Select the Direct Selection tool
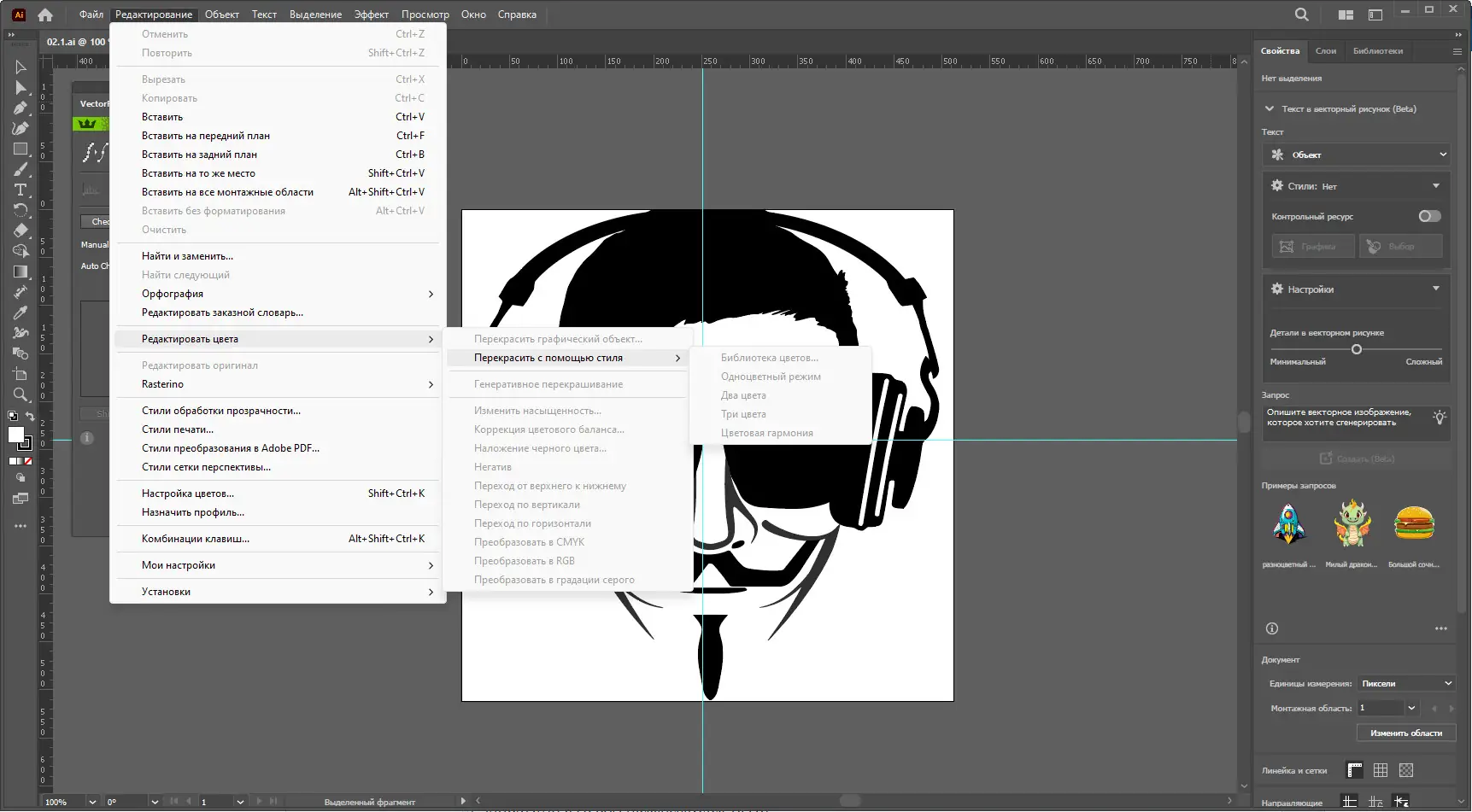The image size is (1472, 812). point(21,88)
